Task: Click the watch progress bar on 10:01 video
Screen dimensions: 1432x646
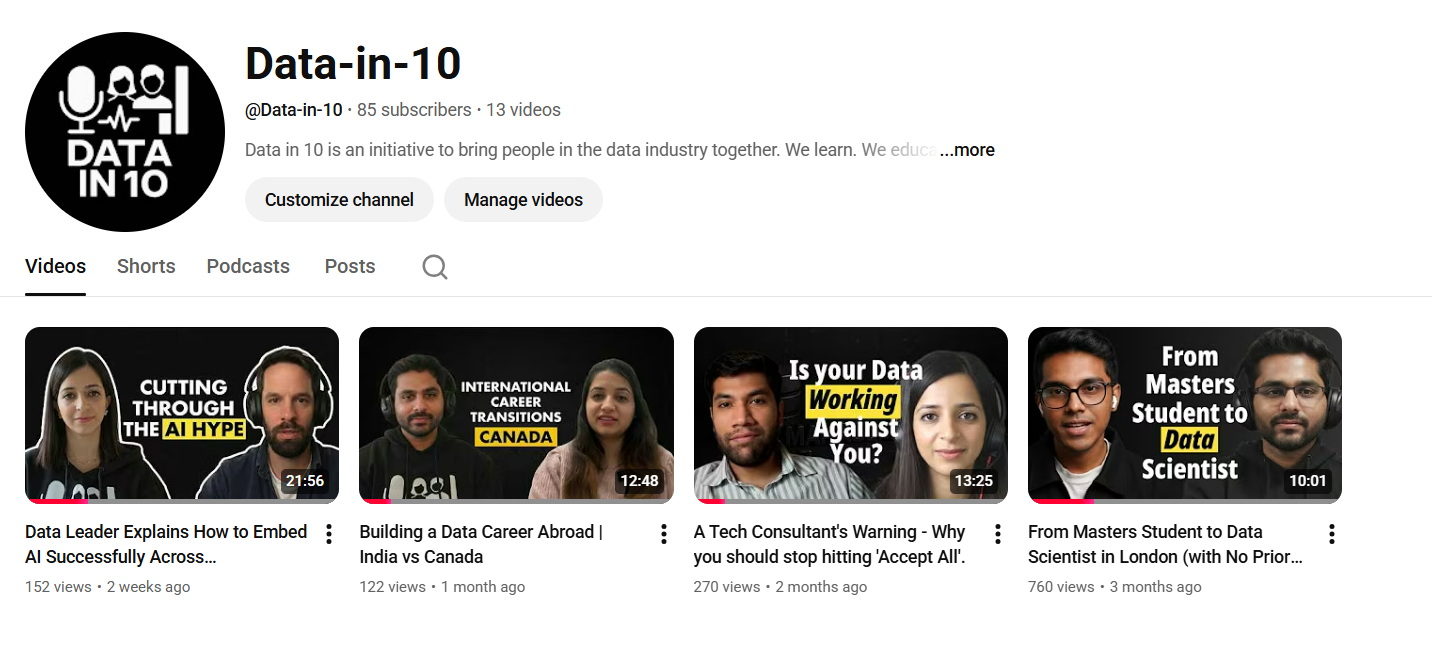Action: click(x=1185, y=501)
